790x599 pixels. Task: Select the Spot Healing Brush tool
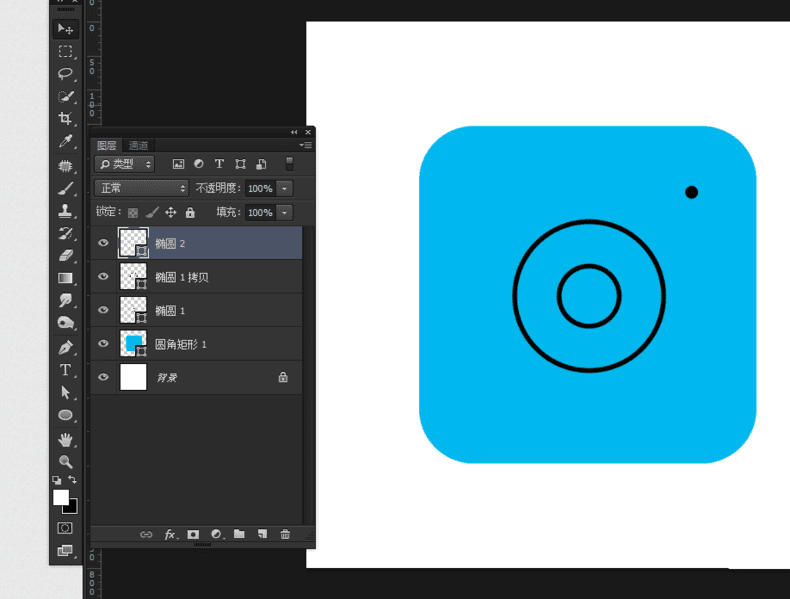tap(65, 166)
